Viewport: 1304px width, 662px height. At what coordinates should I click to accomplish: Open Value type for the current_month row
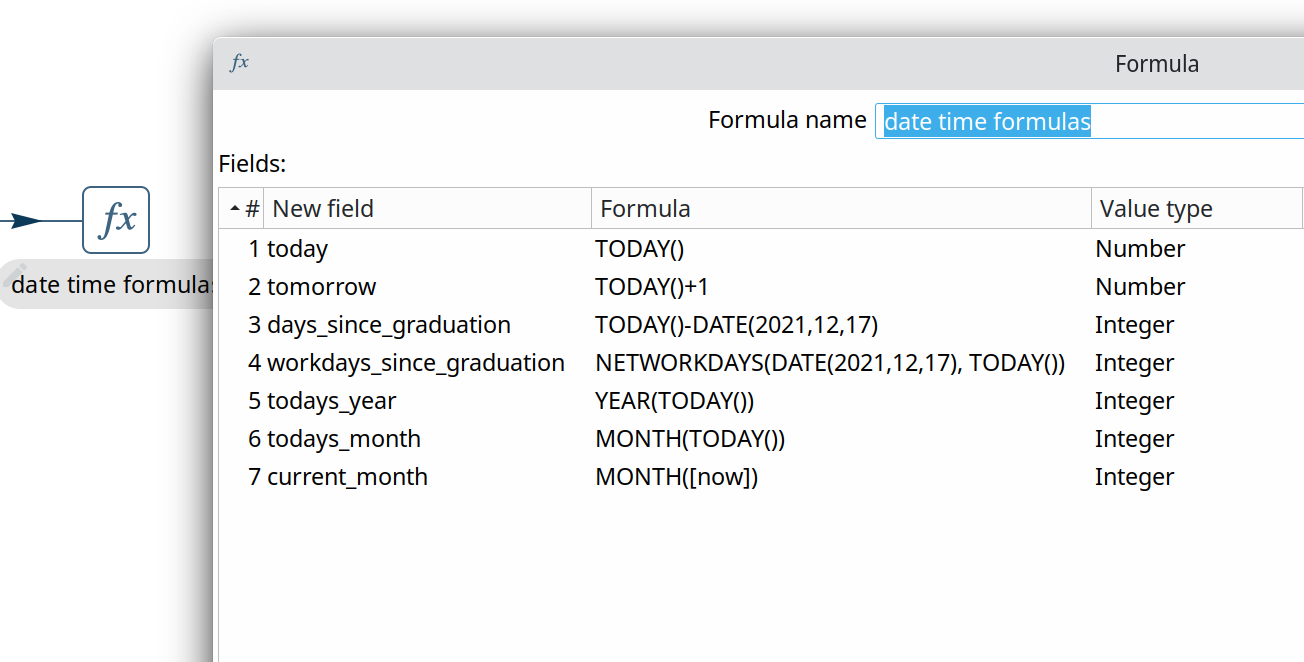coord(1134,477)
